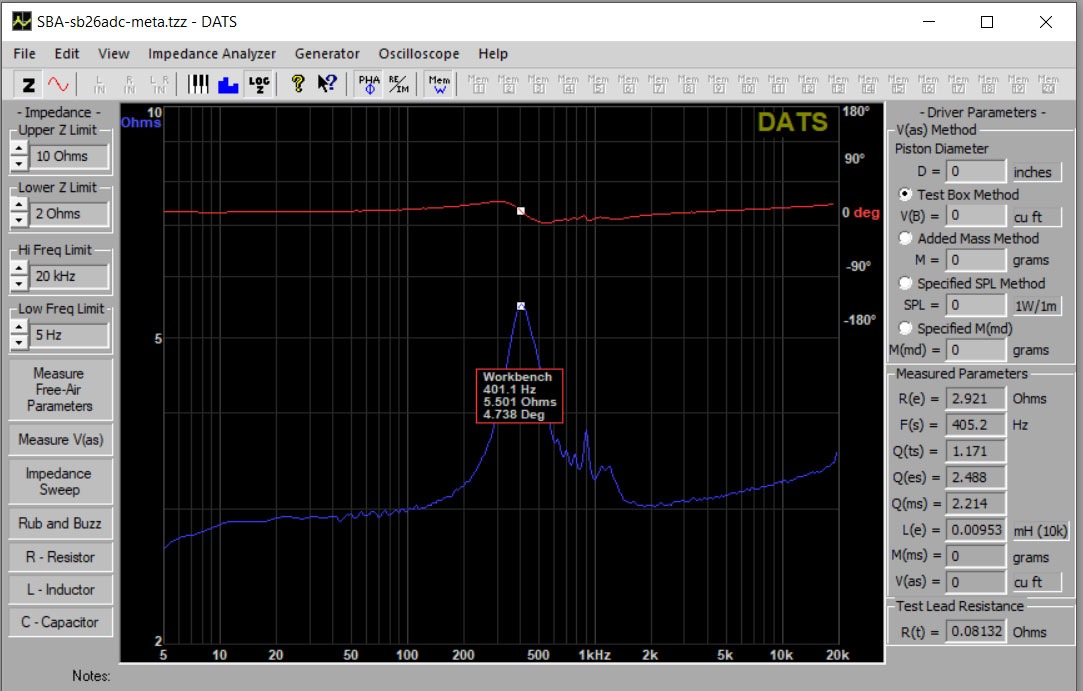Click the R - Resistor button
The image size is (1083, 691).
tap(60, 556)
